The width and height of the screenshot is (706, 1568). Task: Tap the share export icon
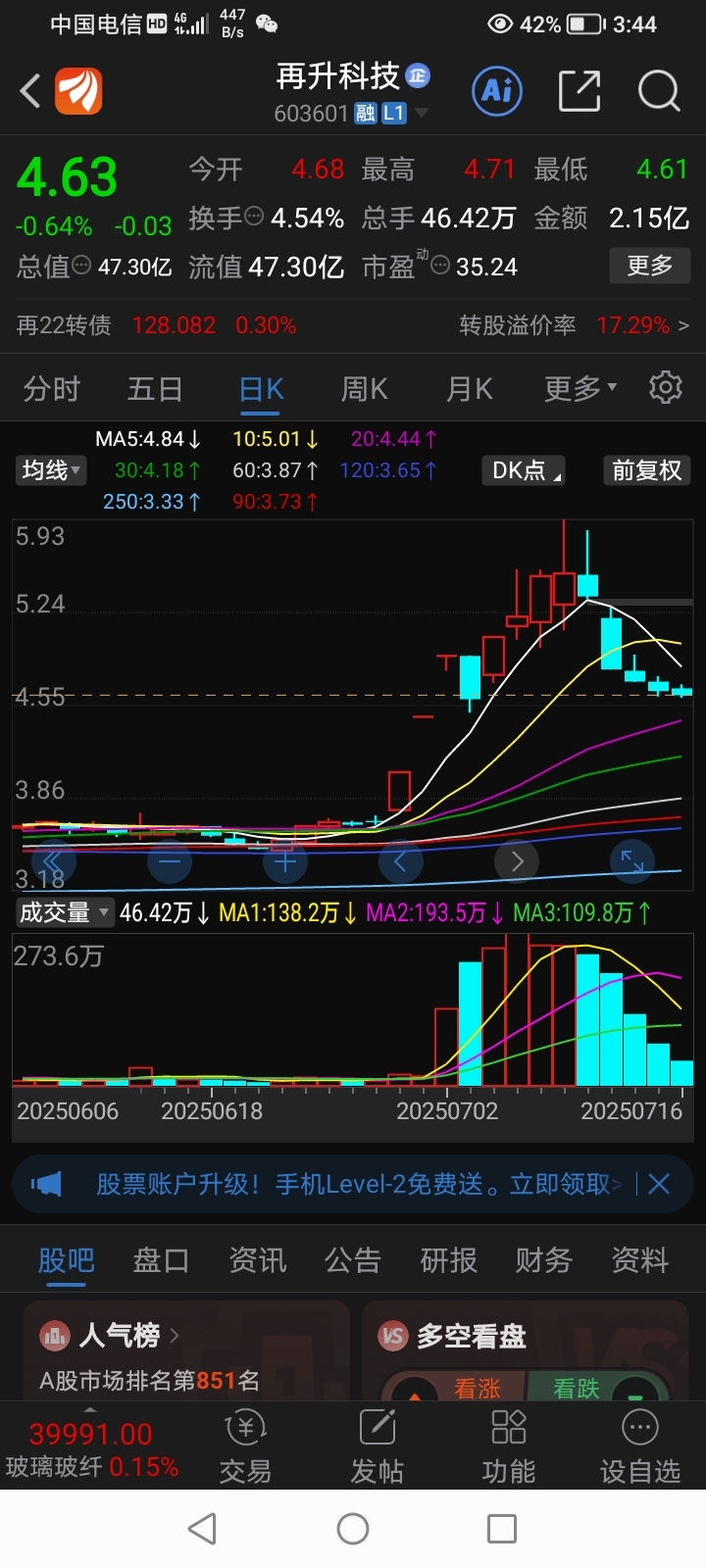[579, 91]
